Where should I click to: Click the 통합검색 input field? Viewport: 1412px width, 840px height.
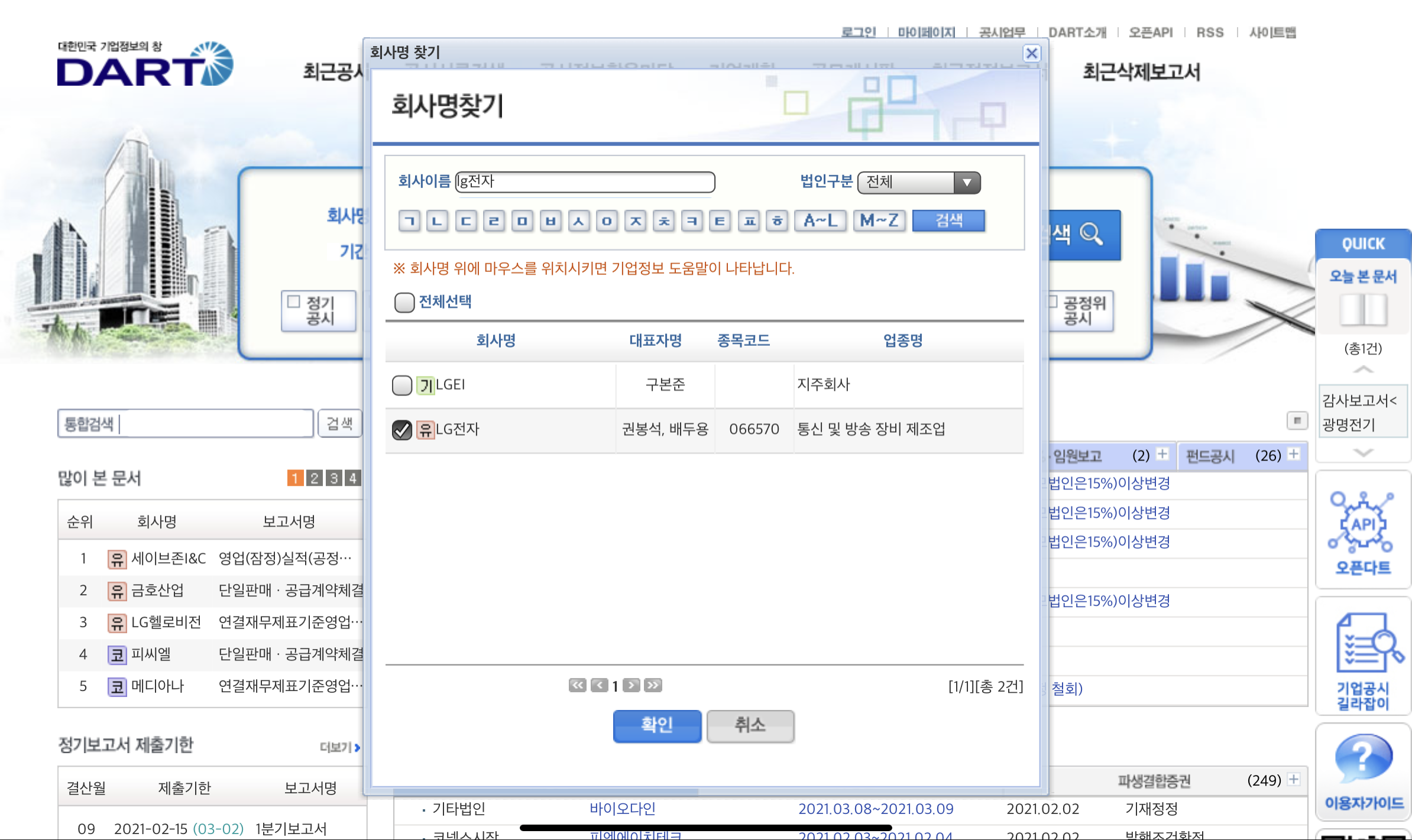click(x=186, y=424)
